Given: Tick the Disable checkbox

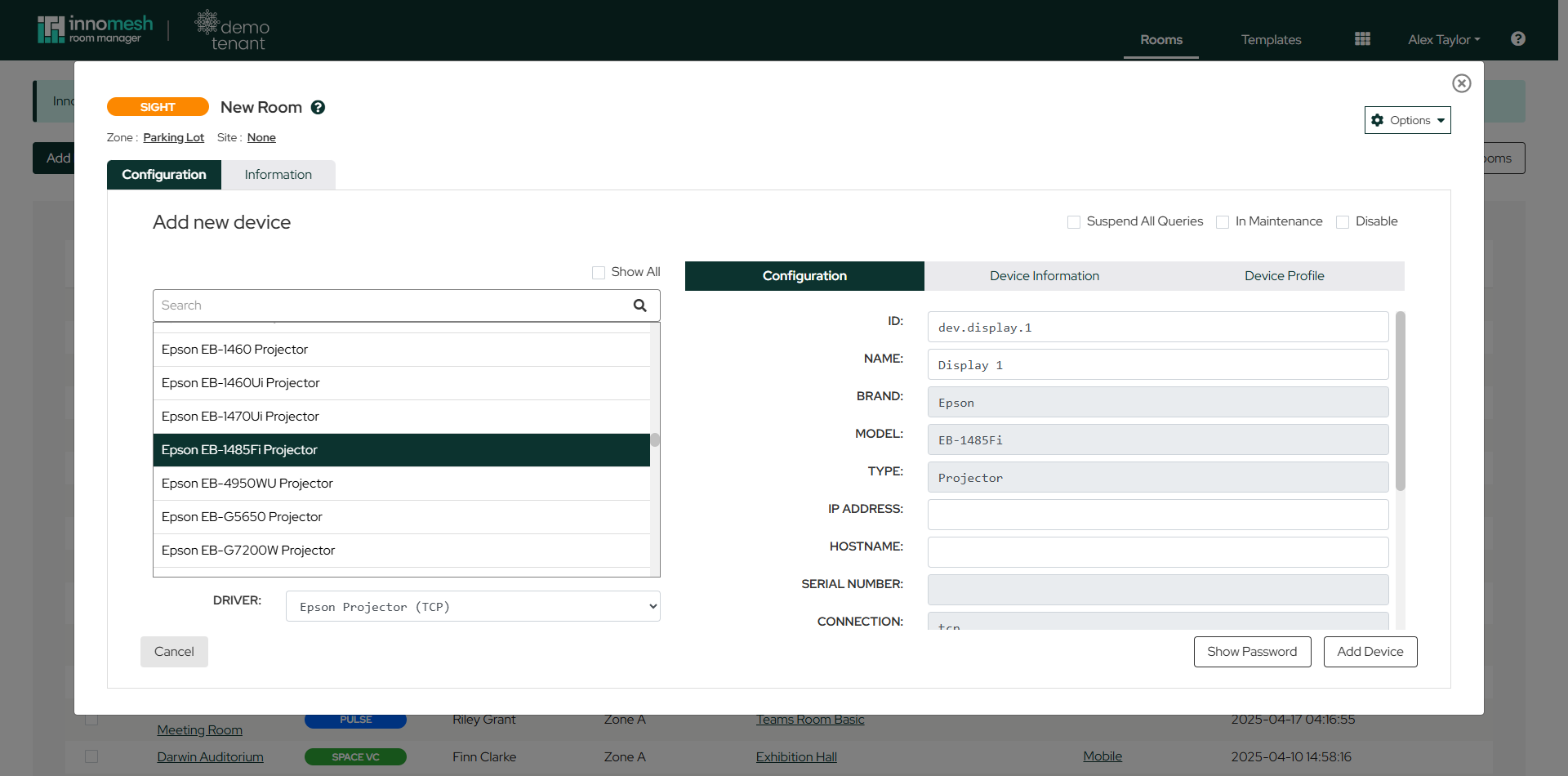Looking at the screenshot, I should click(1343, 222).
